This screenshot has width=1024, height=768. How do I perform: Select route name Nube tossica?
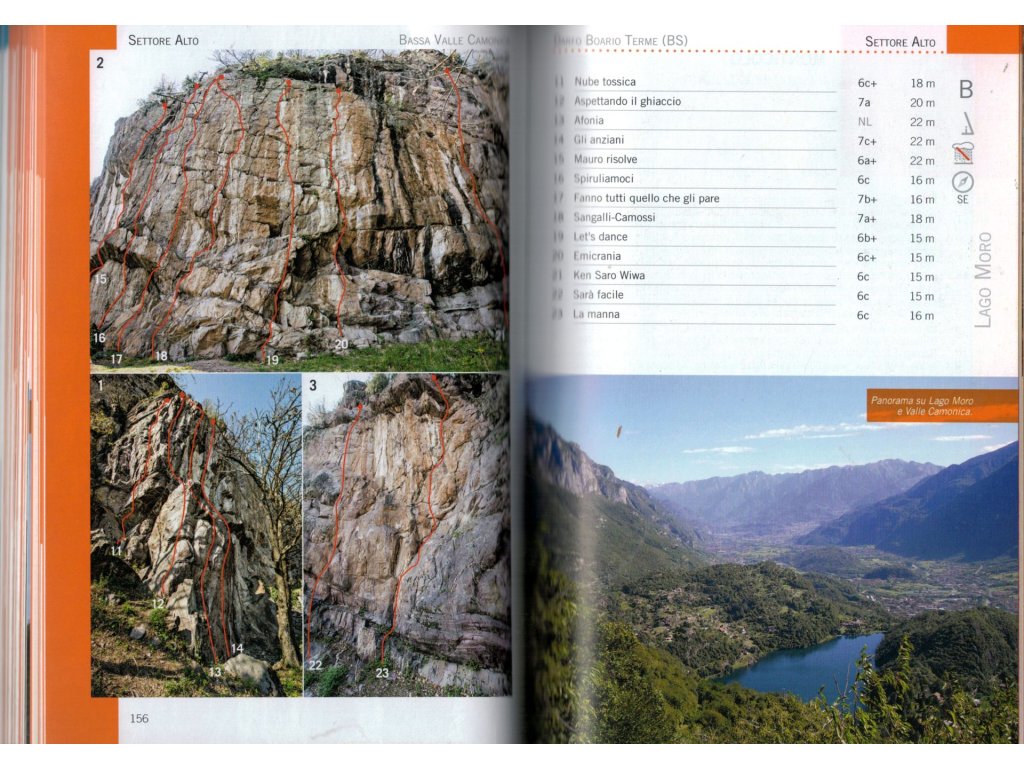(x=605, y=82)
